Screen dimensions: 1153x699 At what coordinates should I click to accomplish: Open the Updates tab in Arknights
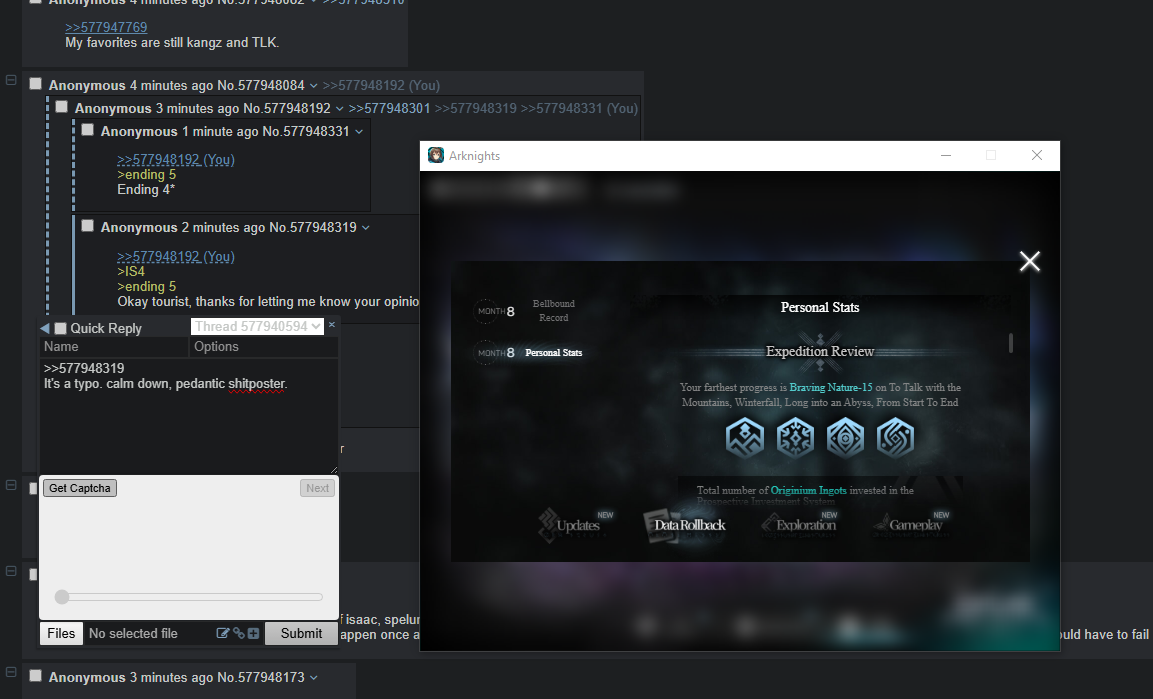click(576, 525)
